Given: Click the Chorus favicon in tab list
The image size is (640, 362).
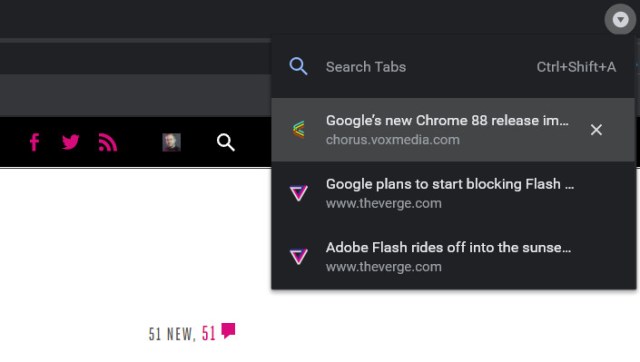Looking at the screenshot, I should pyautogui.click(x=299, y=130).
